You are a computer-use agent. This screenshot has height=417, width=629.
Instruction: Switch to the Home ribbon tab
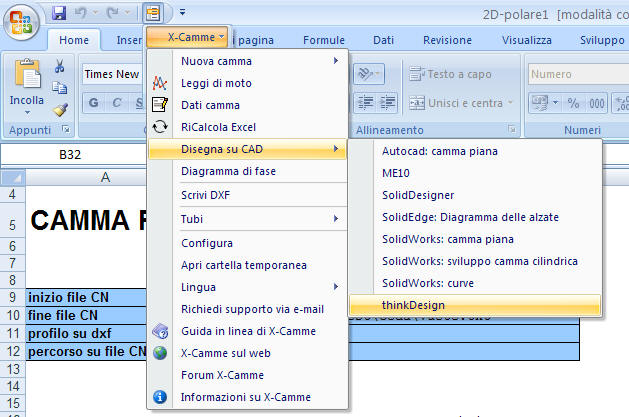74,40
